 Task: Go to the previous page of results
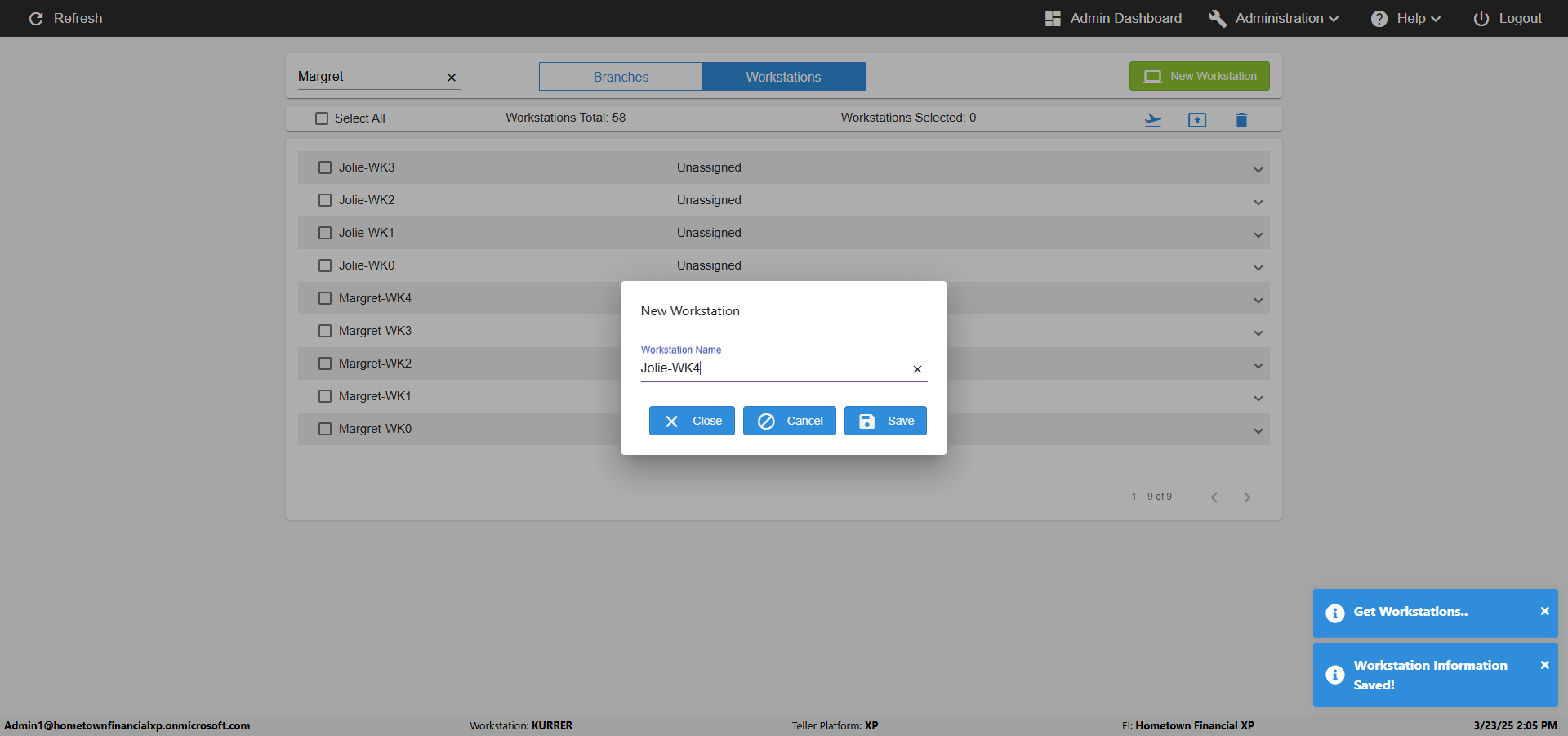point(1214,497)
